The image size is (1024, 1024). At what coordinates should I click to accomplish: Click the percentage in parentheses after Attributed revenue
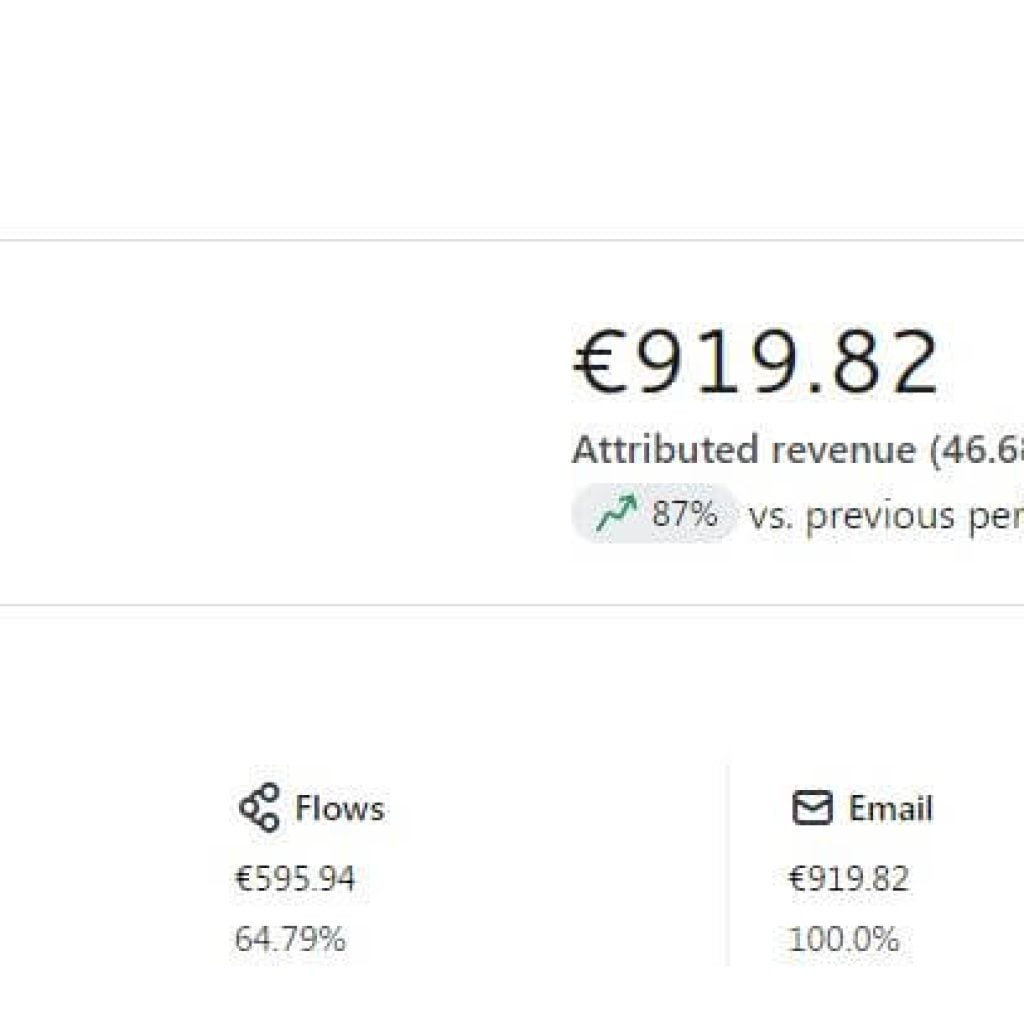[976, 451]
